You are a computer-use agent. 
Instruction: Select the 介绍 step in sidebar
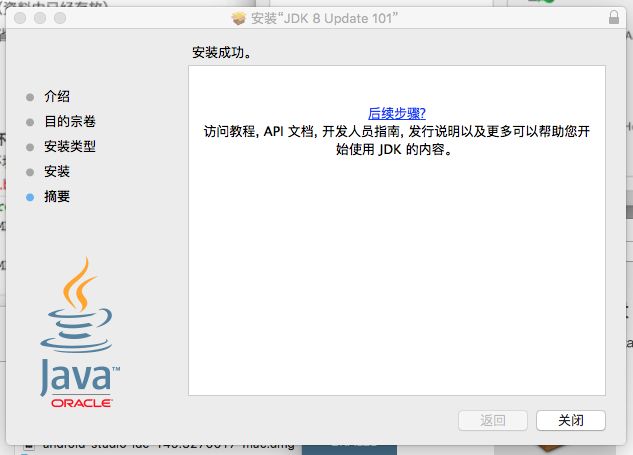tap(57, 96)
